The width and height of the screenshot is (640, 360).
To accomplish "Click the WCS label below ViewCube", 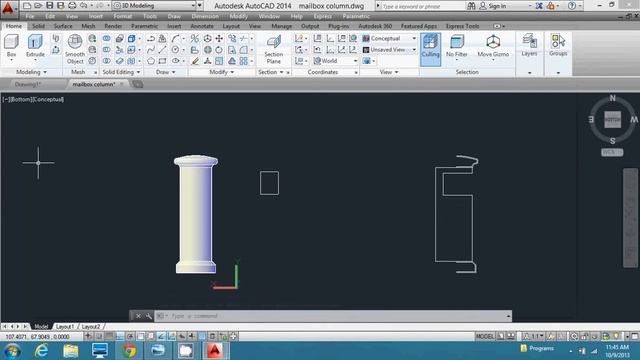I will pyautogui.click(x=612, y=152).
